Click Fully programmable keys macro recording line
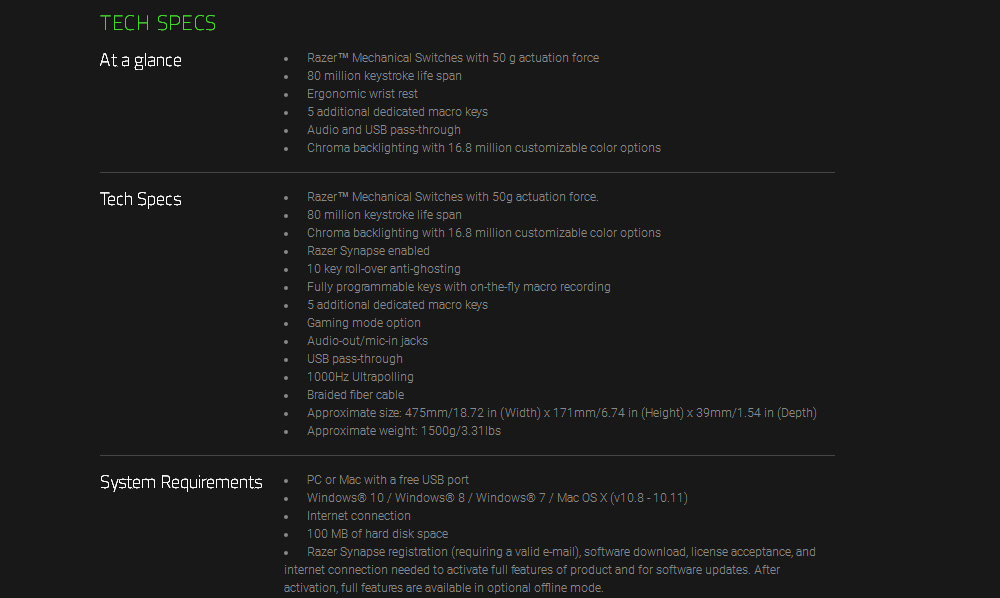The height and width of the screenshot is (598, 1000). tap(459, 286)
